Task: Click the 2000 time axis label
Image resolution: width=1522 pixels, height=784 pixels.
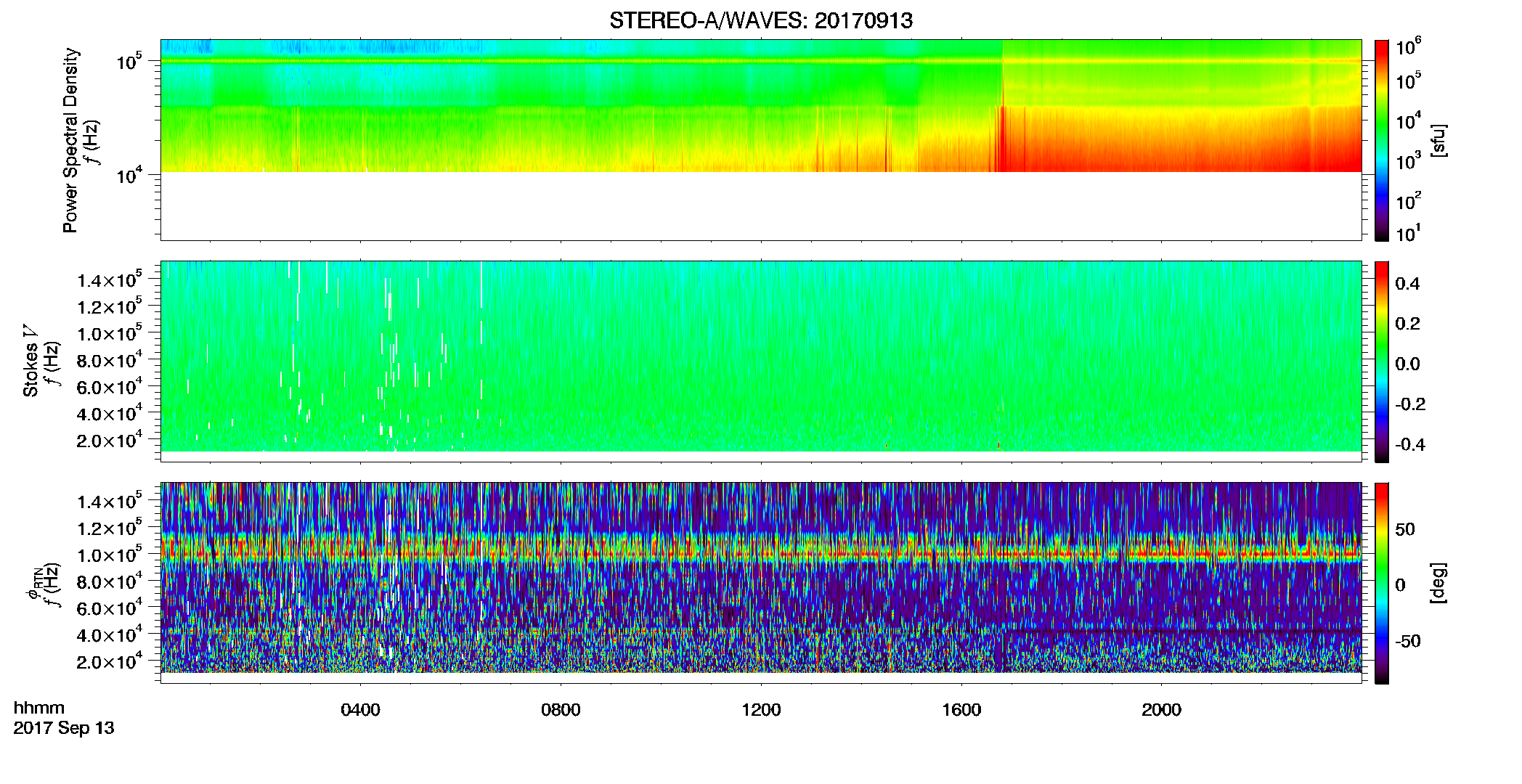Action: tap(1161, 710)
